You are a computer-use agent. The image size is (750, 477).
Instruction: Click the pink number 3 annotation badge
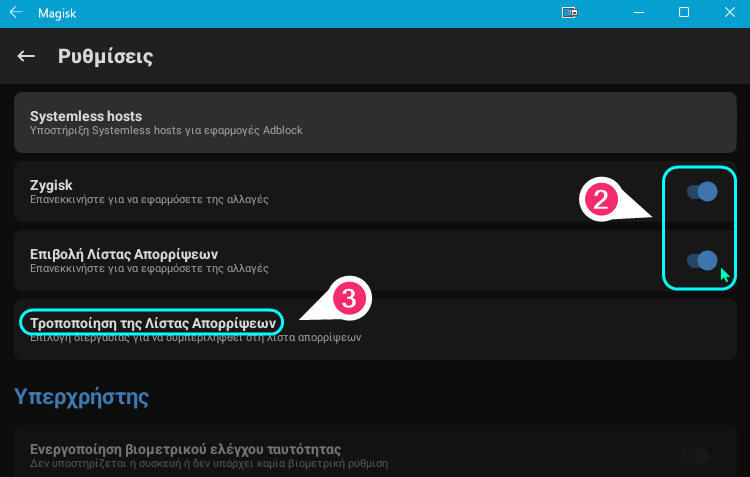coord(349,299)
